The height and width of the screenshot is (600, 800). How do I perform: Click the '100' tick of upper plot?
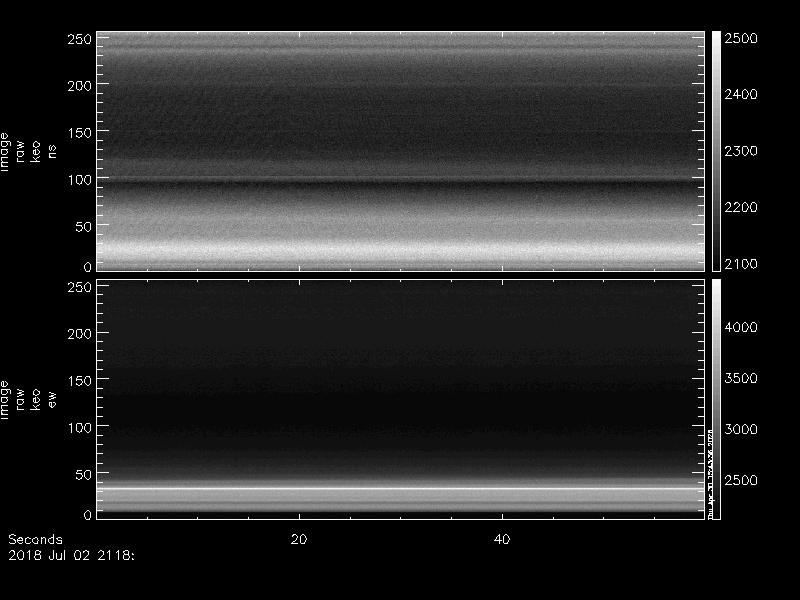coord(80,180)
